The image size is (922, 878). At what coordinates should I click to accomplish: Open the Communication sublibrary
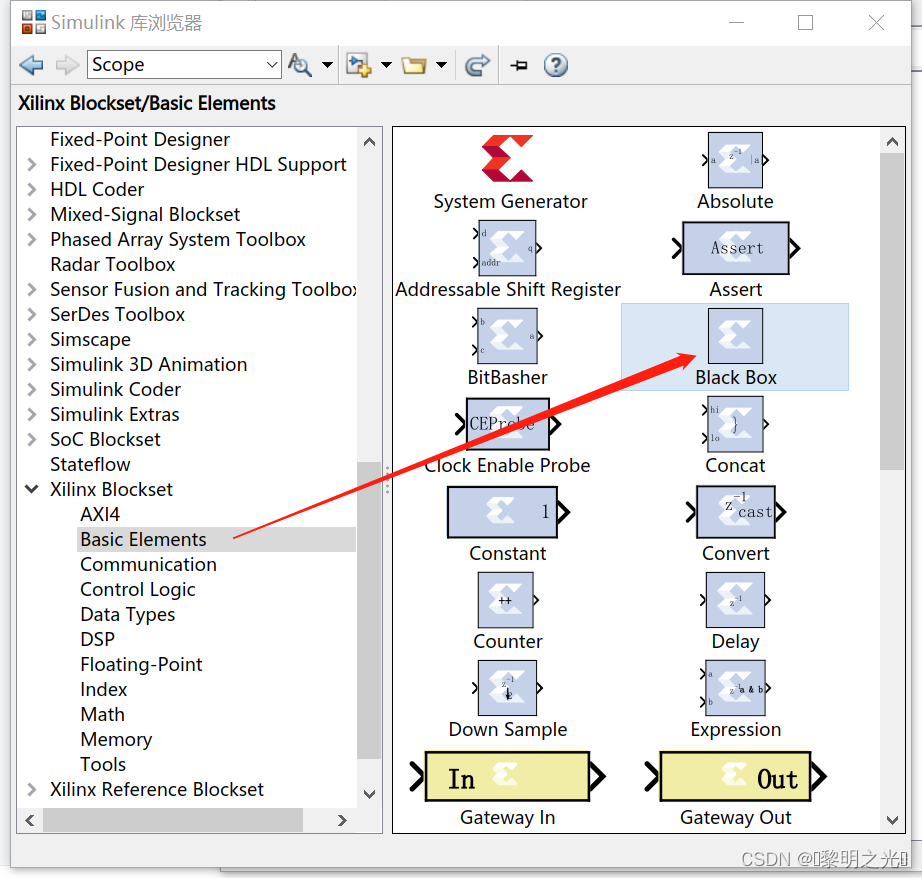148,565
